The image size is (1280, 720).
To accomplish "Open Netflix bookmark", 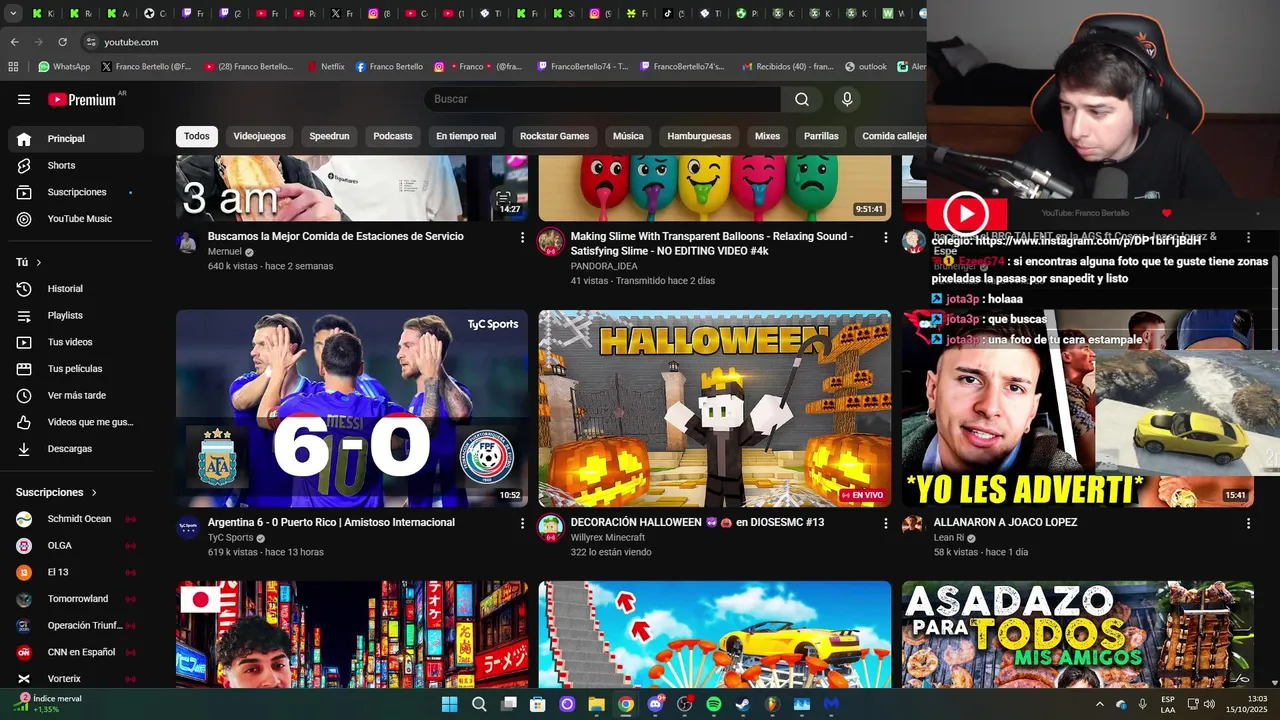I will (325, 67).
